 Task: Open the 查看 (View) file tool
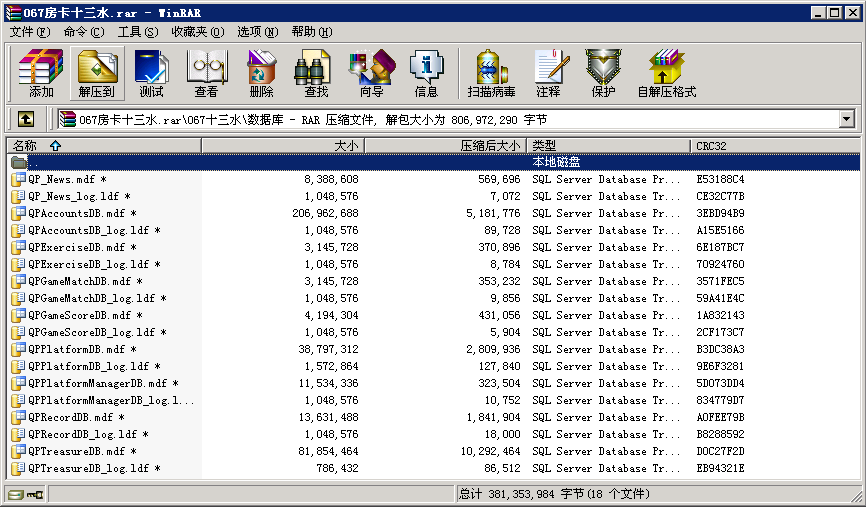click(x=206, y=73)
